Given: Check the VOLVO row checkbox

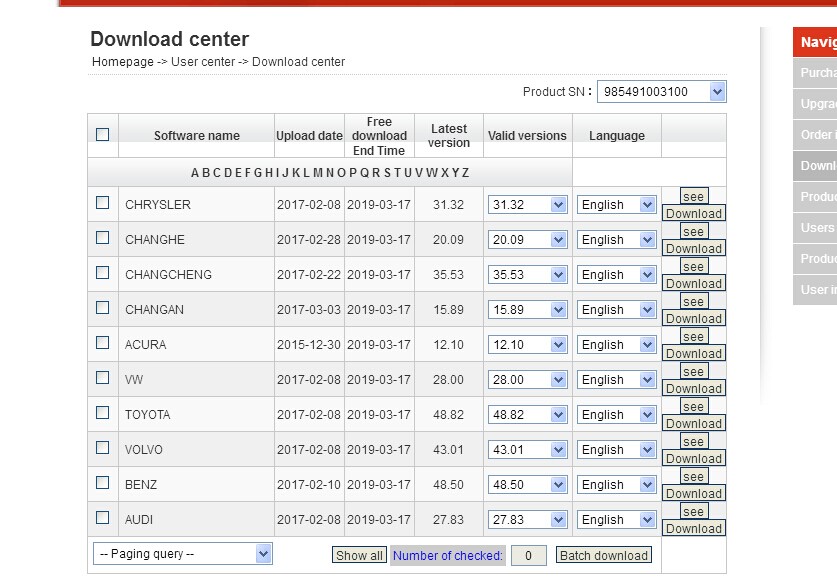Looking at the screenshot, I should [x=102, y=448].
